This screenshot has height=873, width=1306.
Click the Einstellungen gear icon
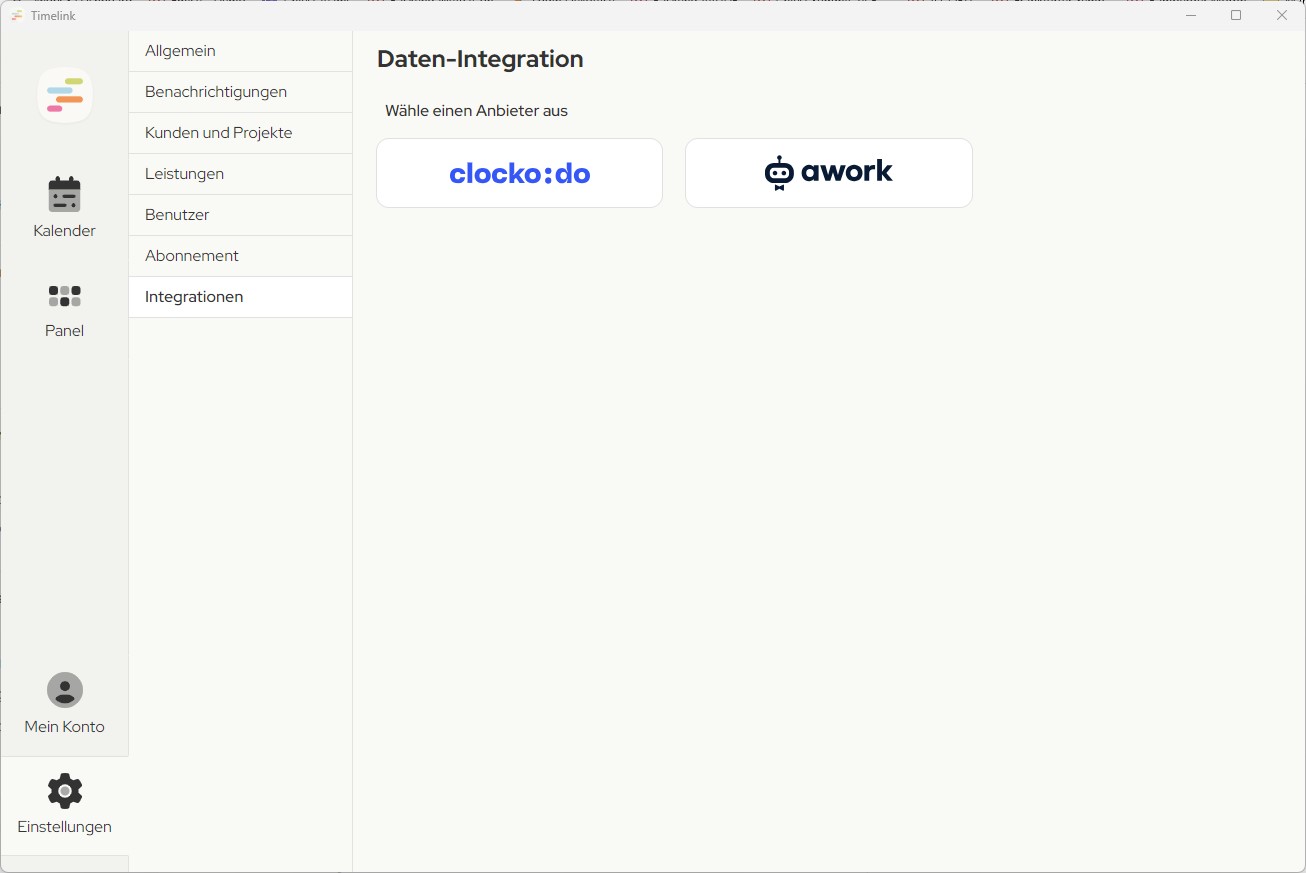[x=64, y=791]
